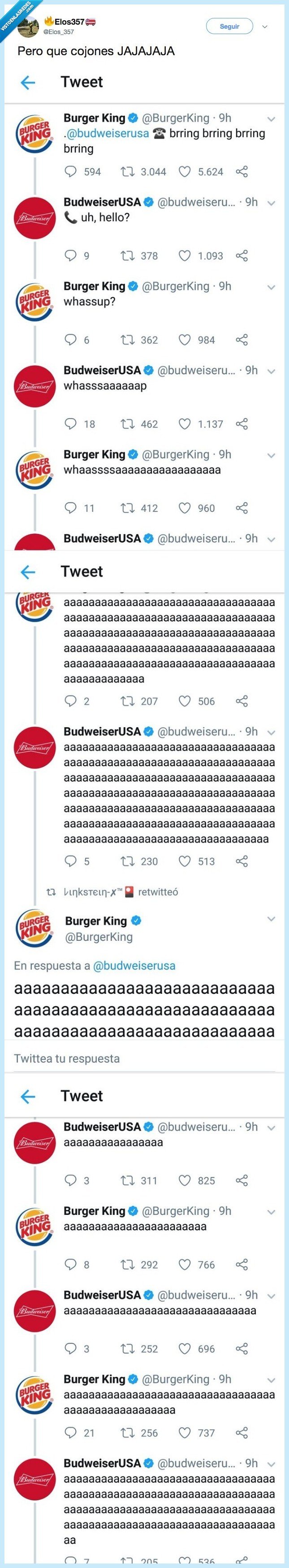289x1568 pixels.
Task: Like the final BudweiserUSA aaaa tweet
Action: (x=185, y=1564)
